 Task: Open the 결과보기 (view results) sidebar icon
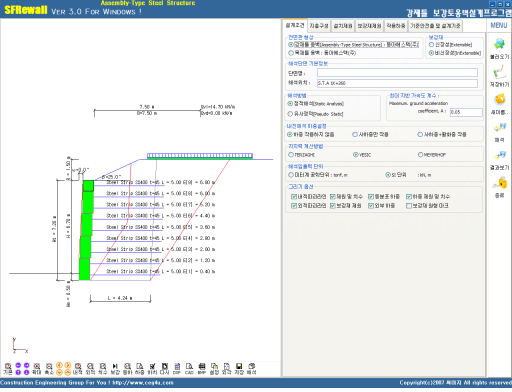(499, 155)
